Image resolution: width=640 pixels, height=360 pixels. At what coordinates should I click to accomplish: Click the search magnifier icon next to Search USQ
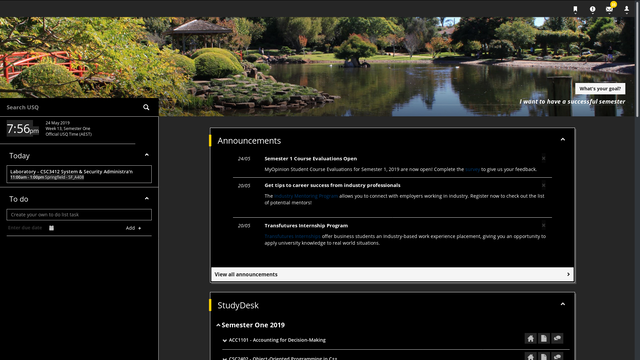click(x=146, y=107)
